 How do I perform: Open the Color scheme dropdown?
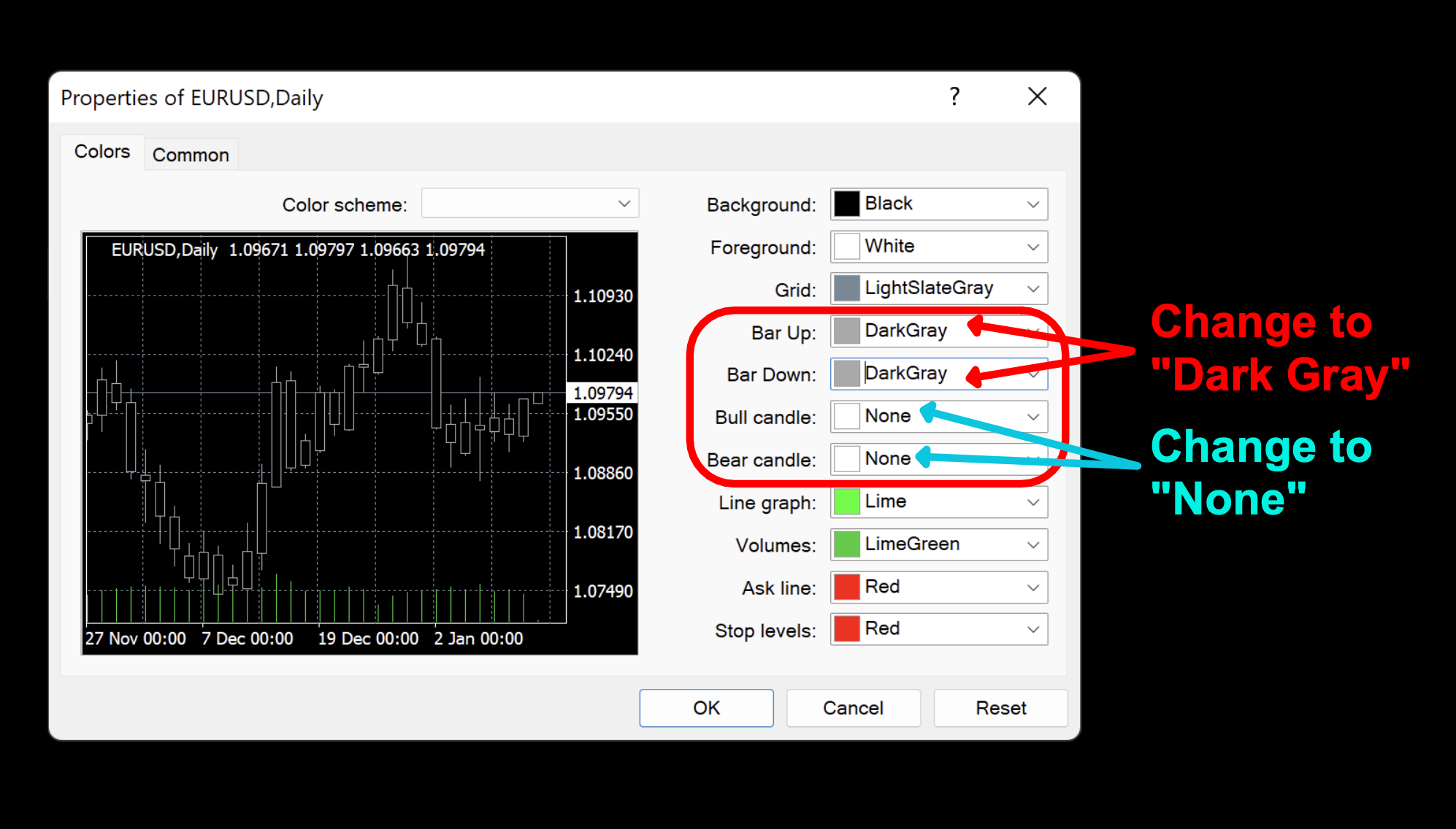click(530, 204)
